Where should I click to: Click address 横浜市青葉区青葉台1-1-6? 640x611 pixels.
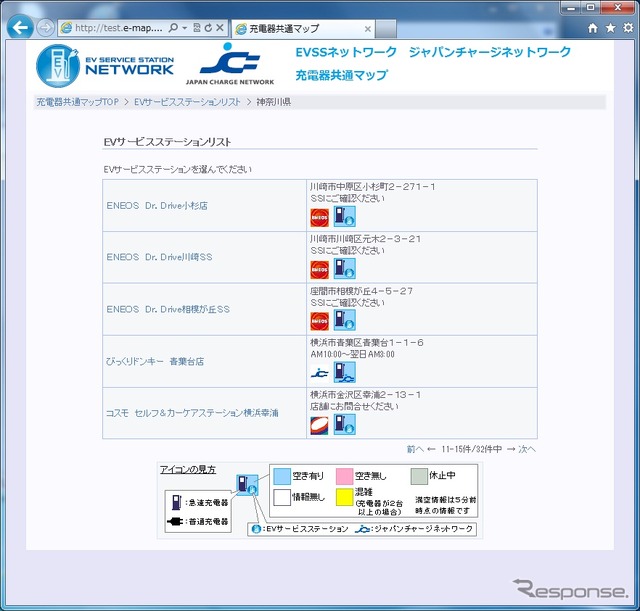pyautogui.click(x=367, y=343)
